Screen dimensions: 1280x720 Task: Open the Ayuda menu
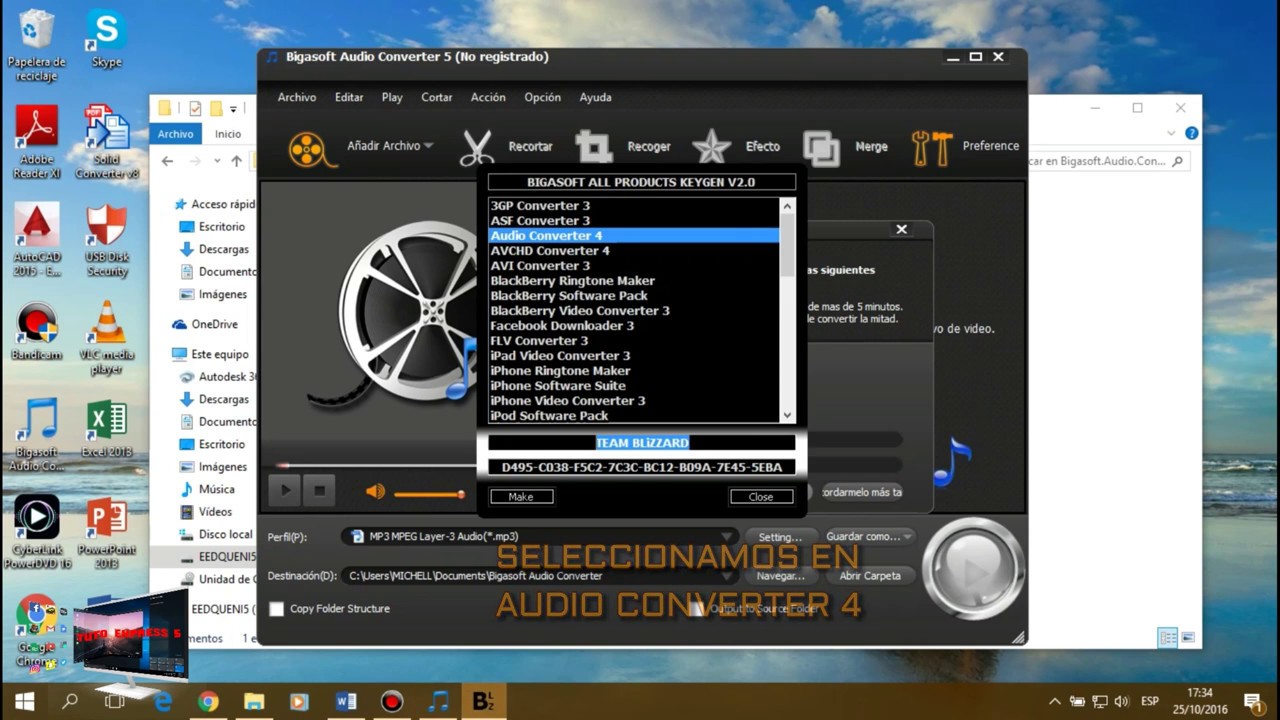point(595,97)
